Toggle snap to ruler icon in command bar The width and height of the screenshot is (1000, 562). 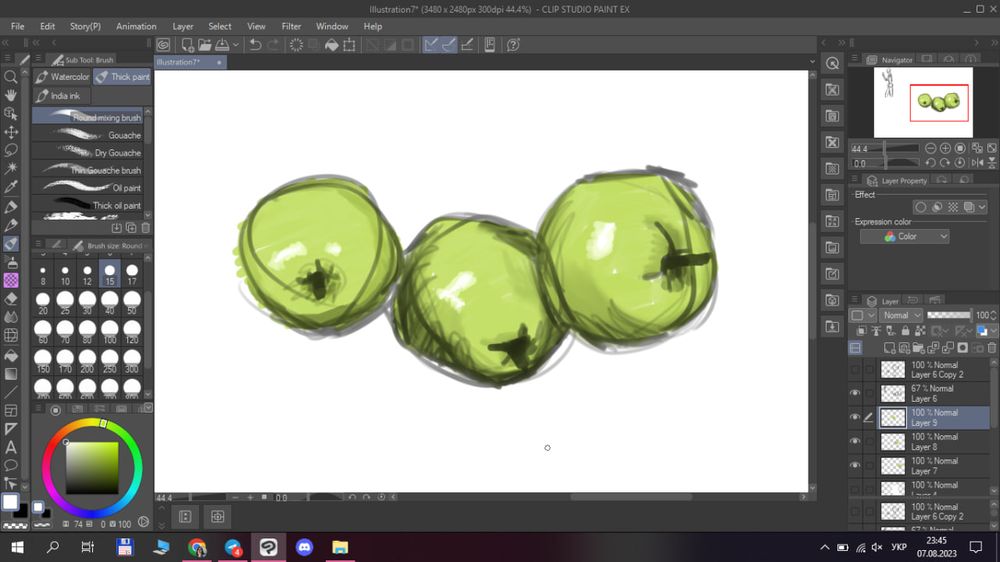(x=431, y=45)
